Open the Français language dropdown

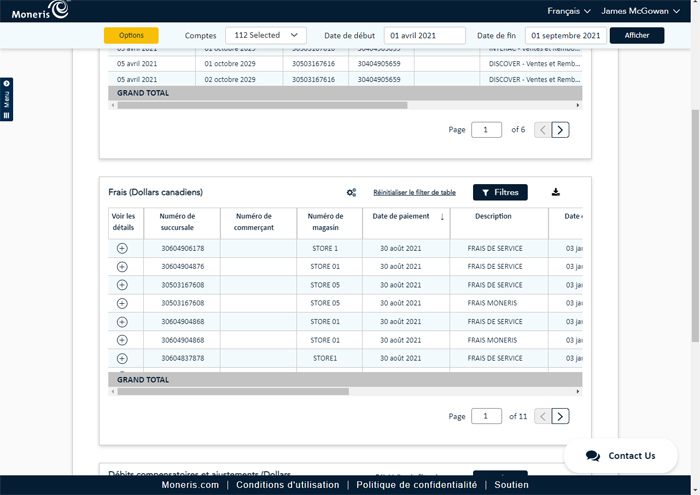569,11
